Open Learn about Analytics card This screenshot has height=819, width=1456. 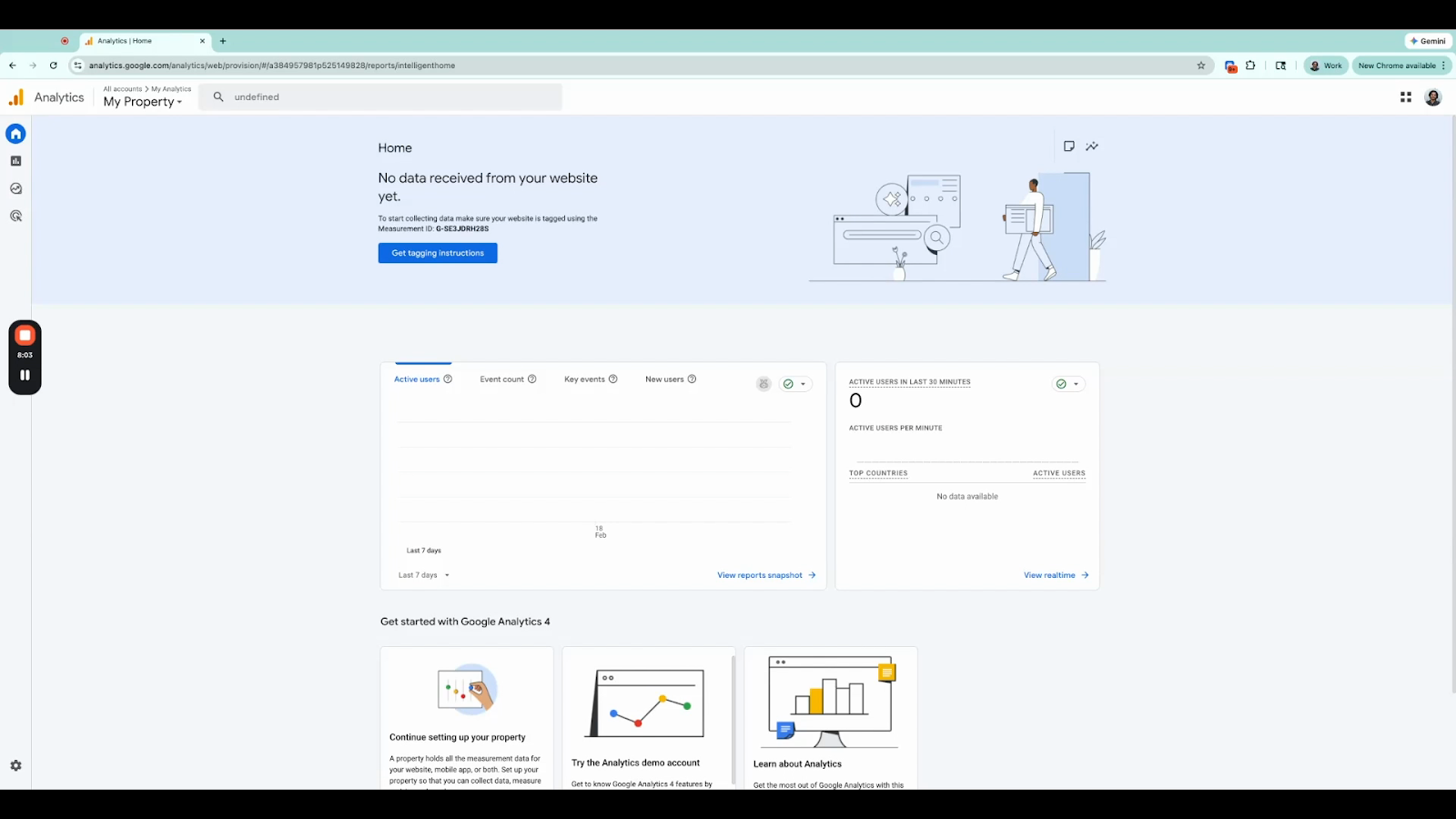(x=831, y=717)
